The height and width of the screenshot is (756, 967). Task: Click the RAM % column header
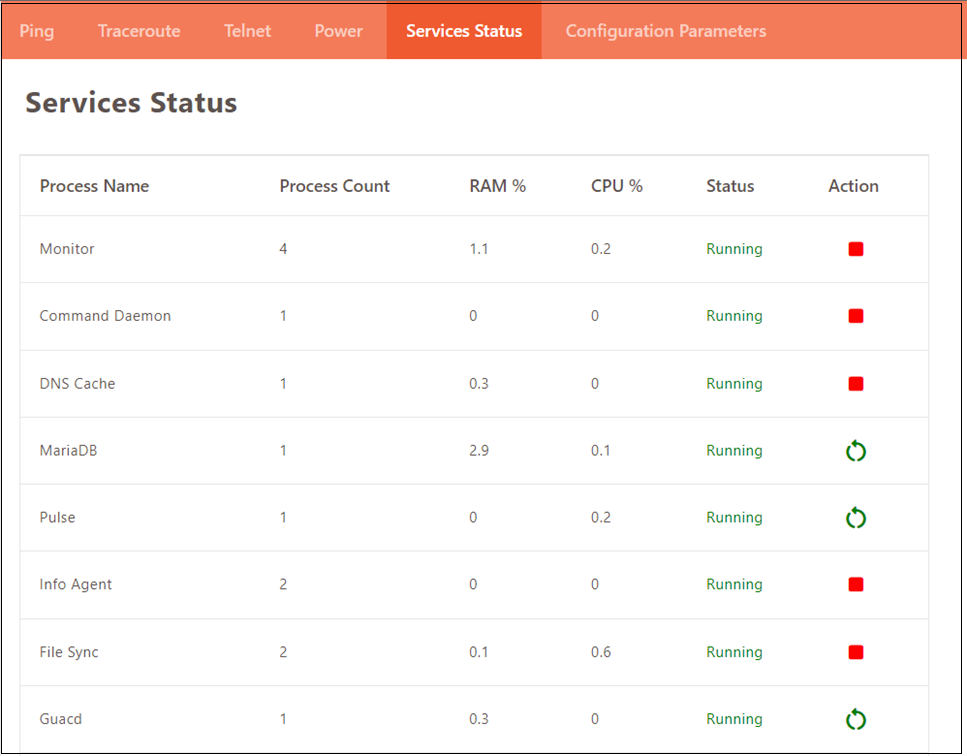(x=498, y=186)
